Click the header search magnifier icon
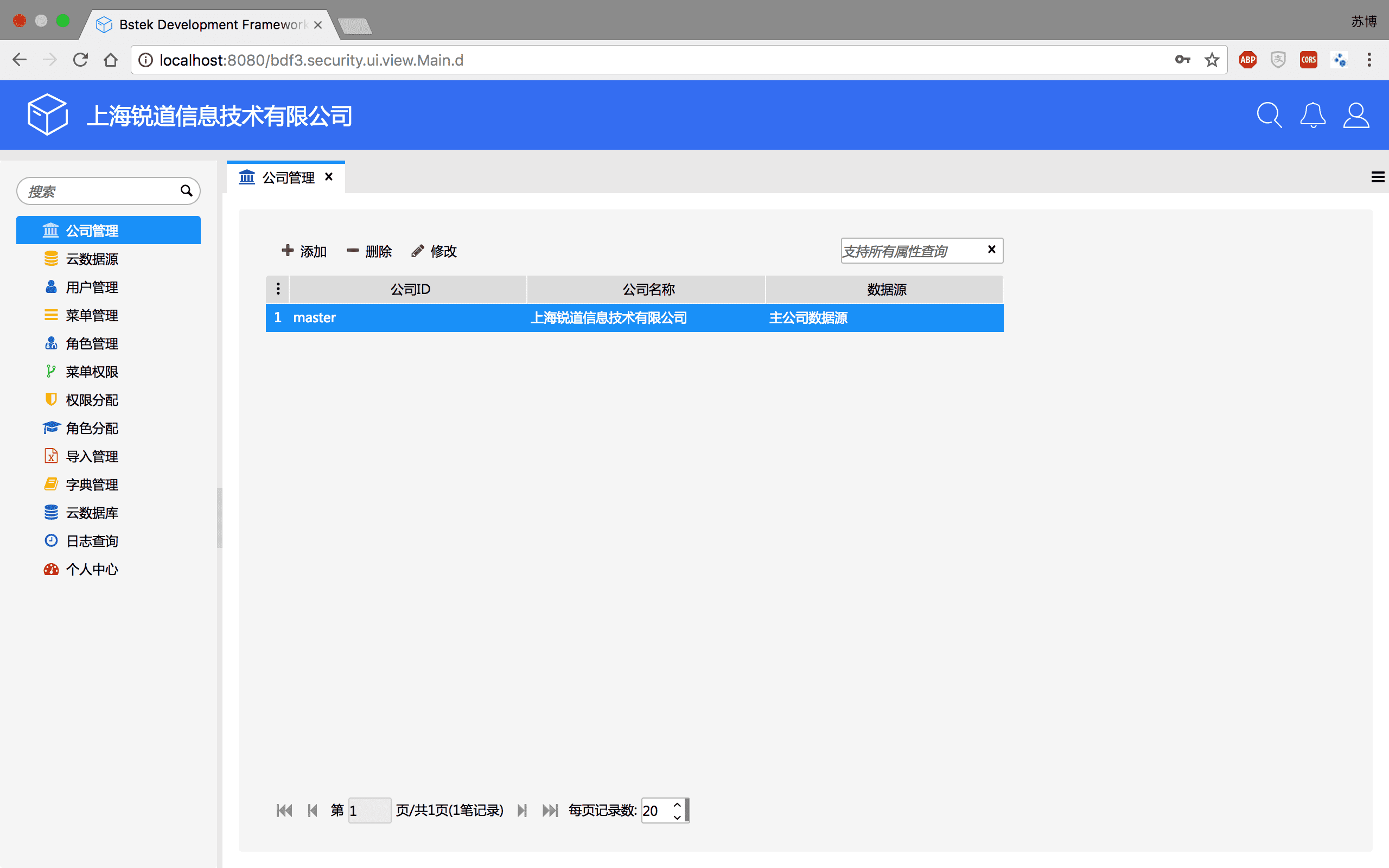 coord(1269,116)
